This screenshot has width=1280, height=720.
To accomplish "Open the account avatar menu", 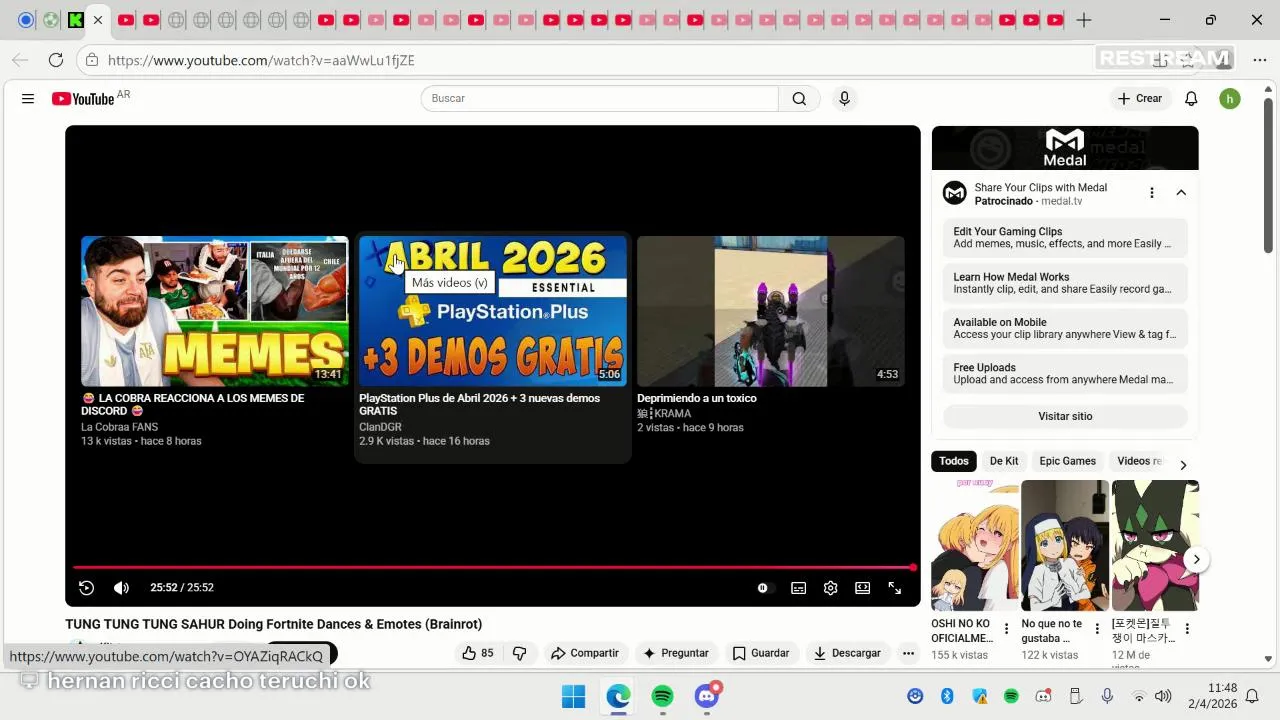I will 1230,98.
